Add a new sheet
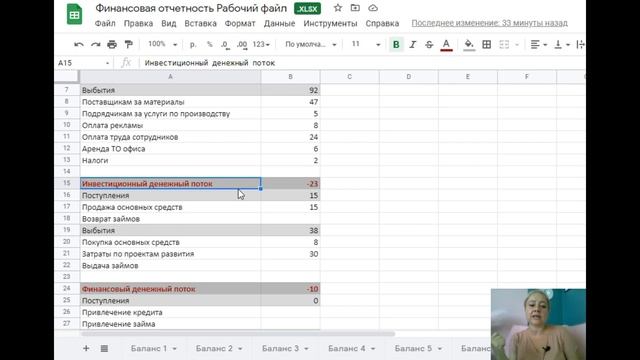 coord(86,348)
